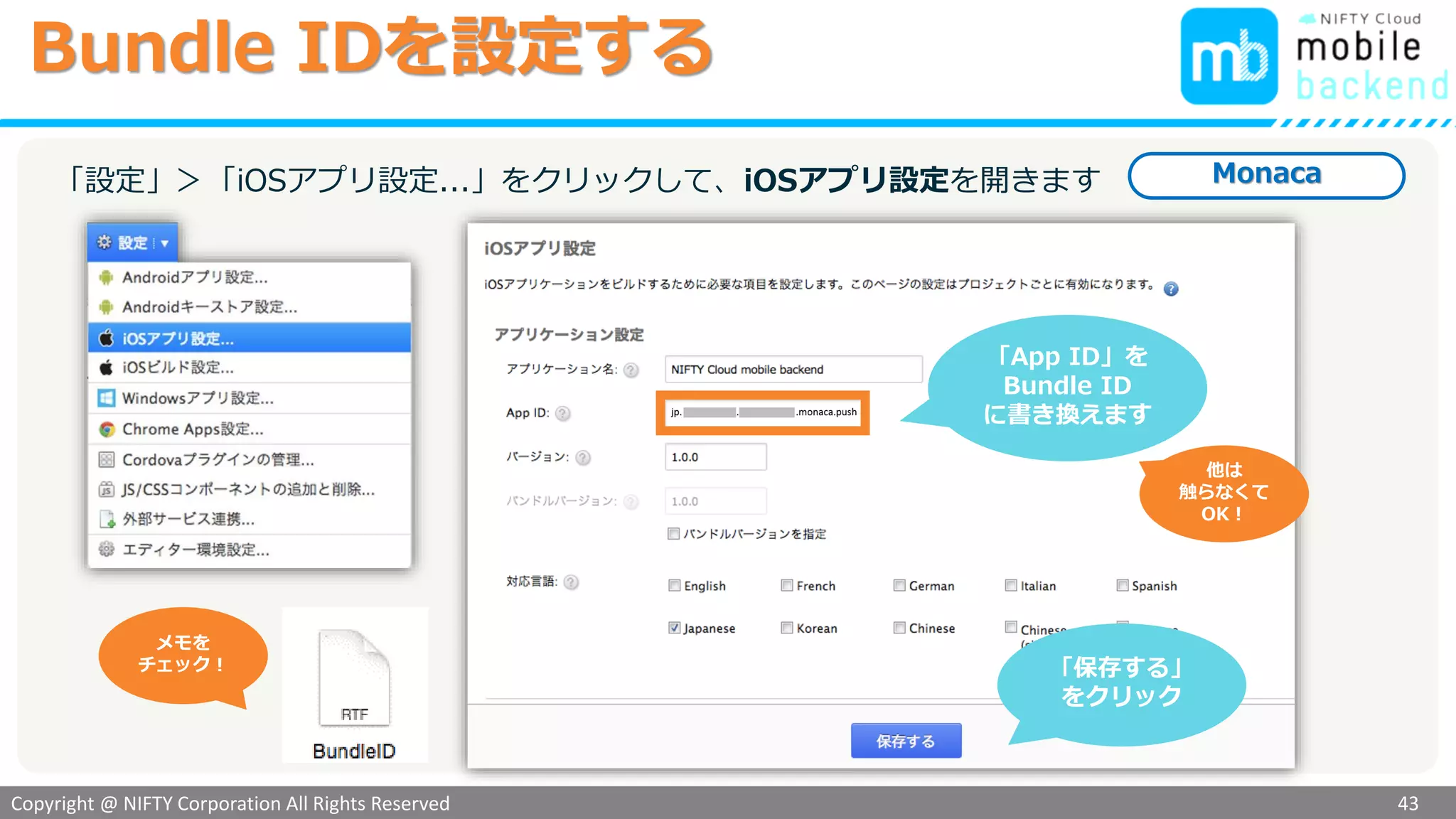Click the App ID input field
Screen dimensions: 1456x819
(x=763, y=412)
